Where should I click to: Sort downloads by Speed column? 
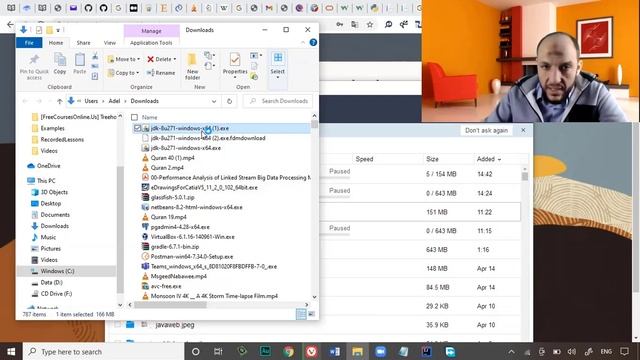click(x=364, y=159)
